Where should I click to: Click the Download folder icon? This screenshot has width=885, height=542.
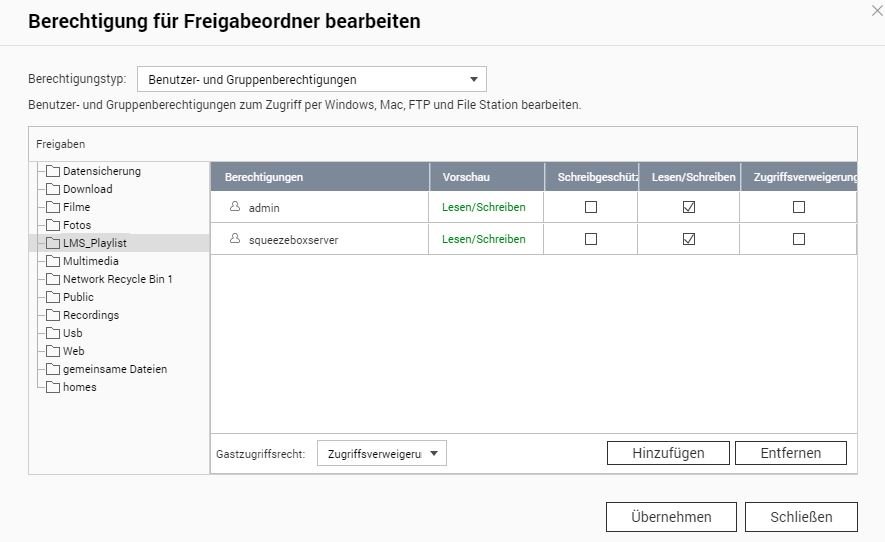point(54,189)
